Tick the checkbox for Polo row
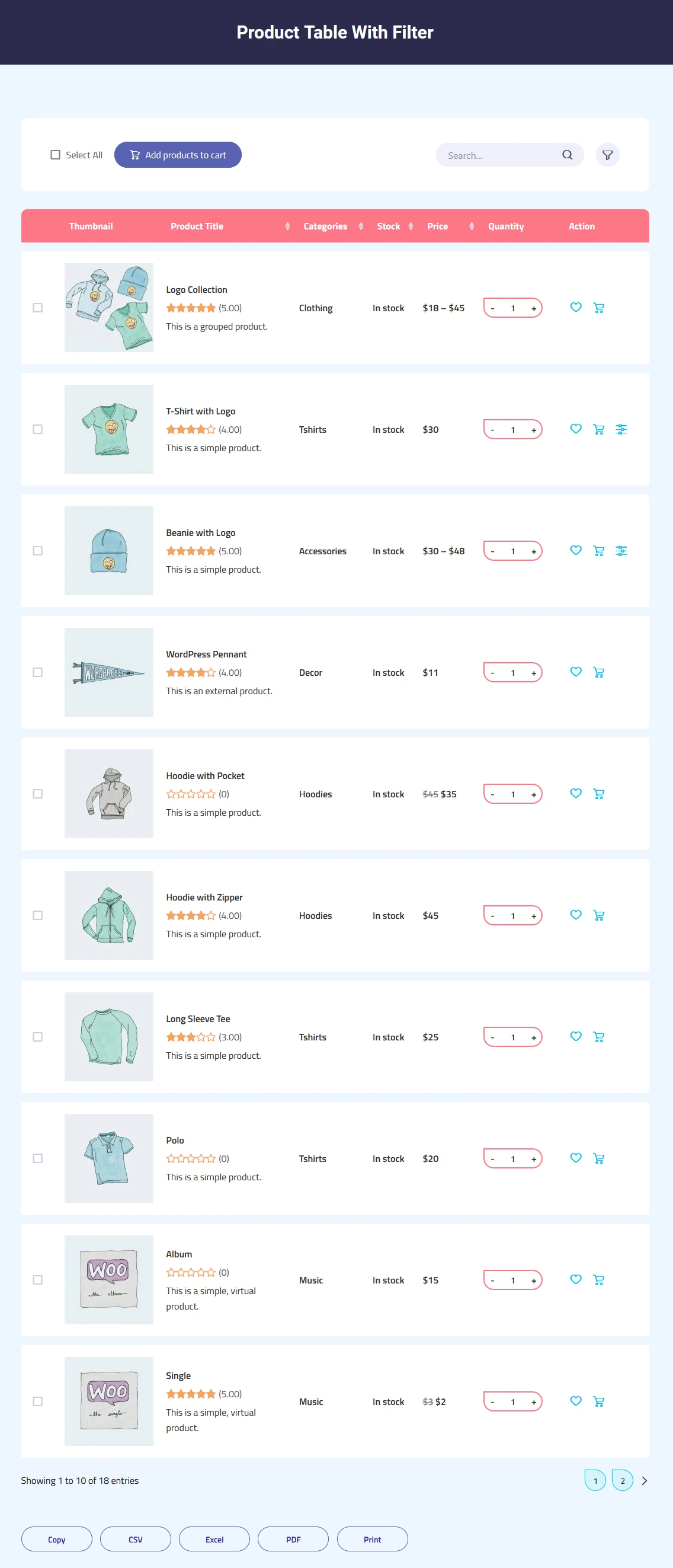 (38, 1158)
